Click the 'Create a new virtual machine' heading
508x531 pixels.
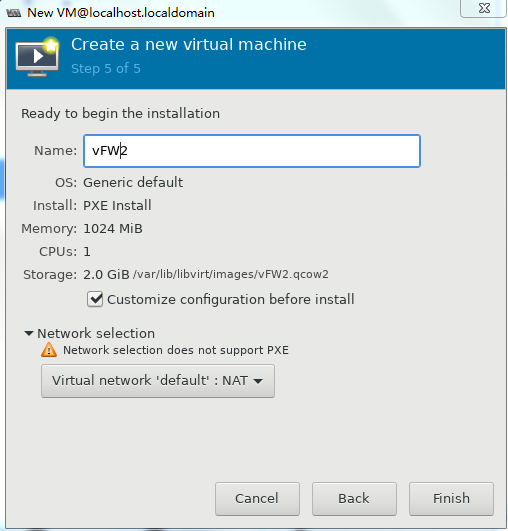pyautogui.click(x=189, y=44)
